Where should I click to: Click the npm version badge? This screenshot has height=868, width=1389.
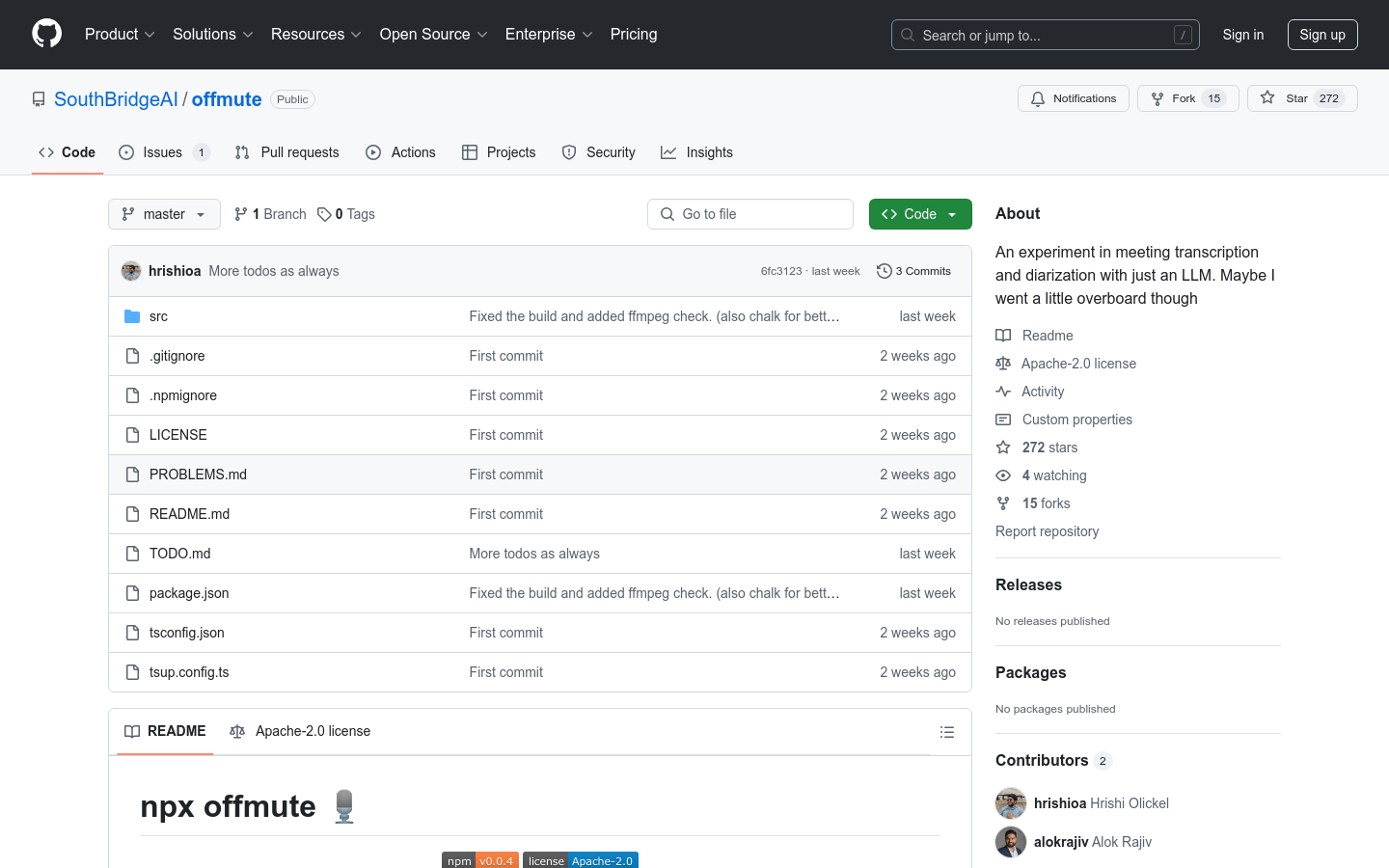point(480,860)
